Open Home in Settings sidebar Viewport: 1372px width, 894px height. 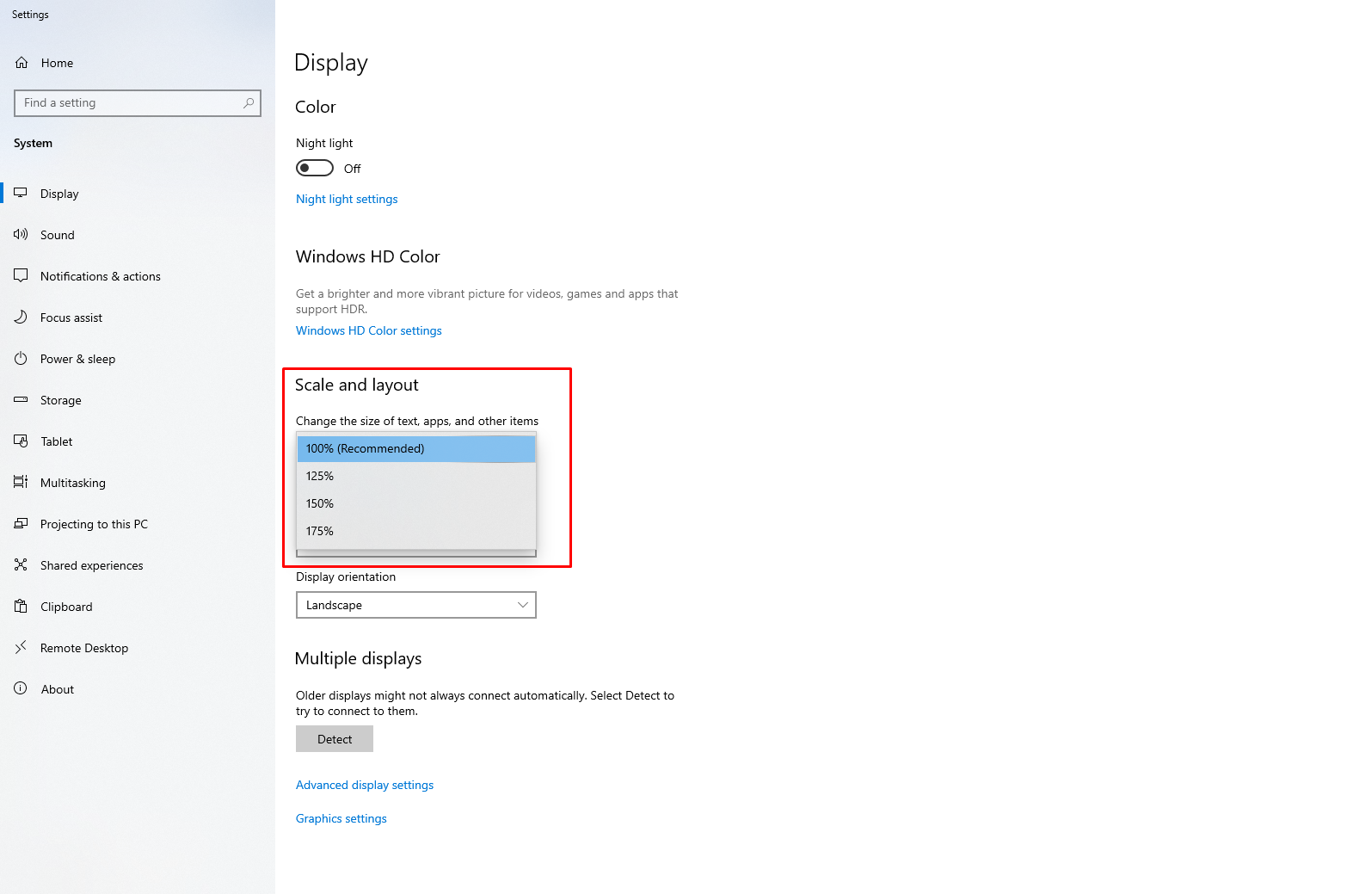138,63
